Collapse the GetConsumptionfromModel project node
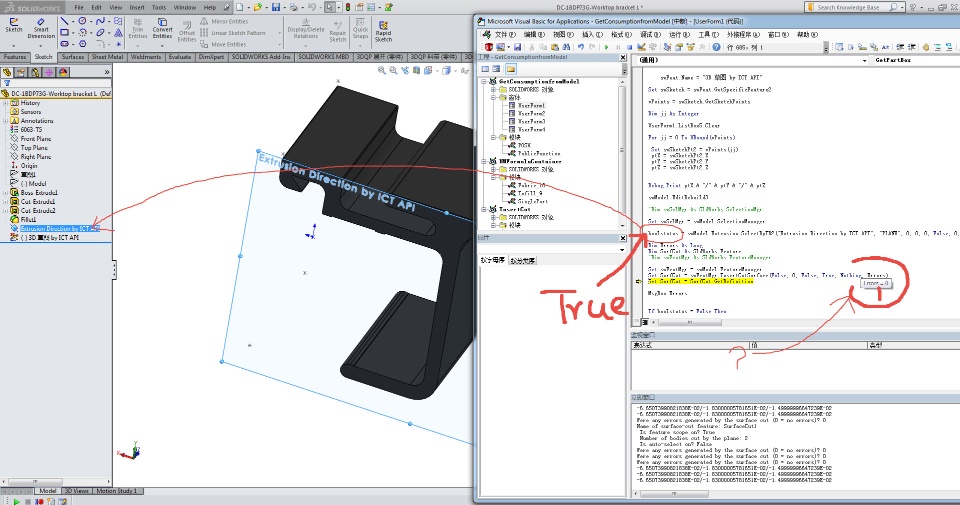This screenshot has width=960, height=505. coord(484,81)
